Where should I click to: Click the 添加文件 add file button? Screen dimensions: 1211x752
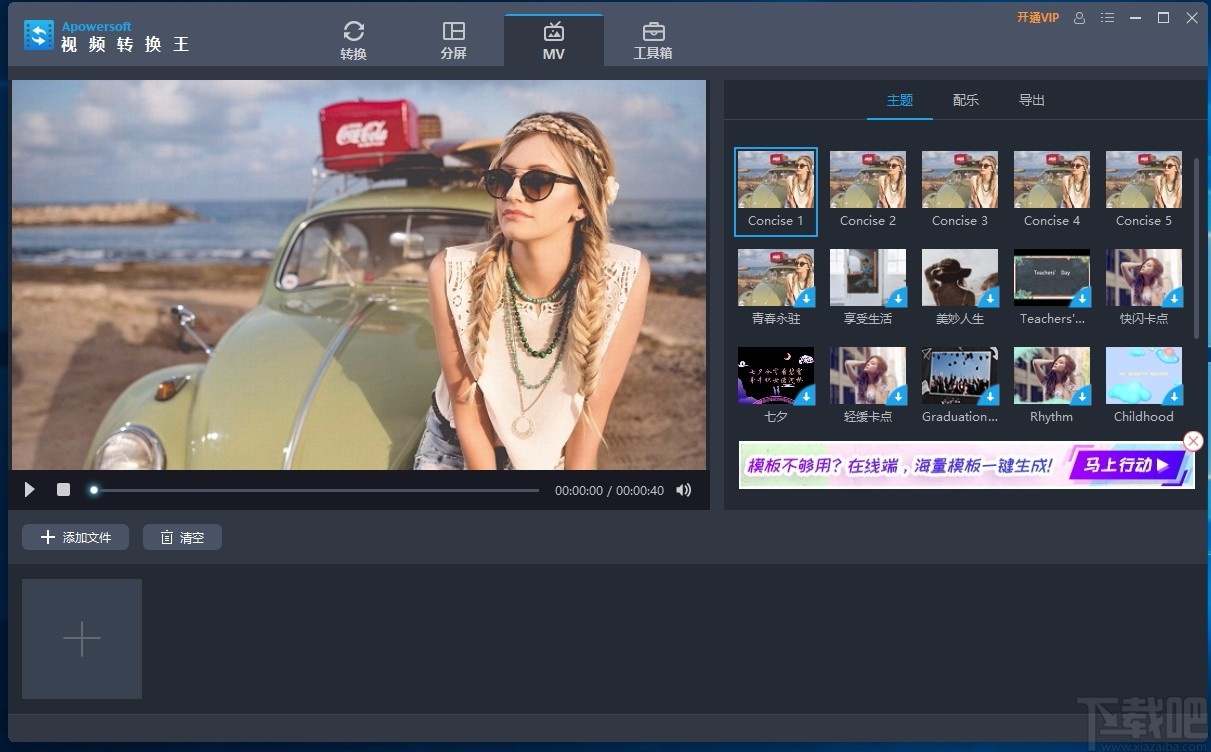click(x=76, y=537)
